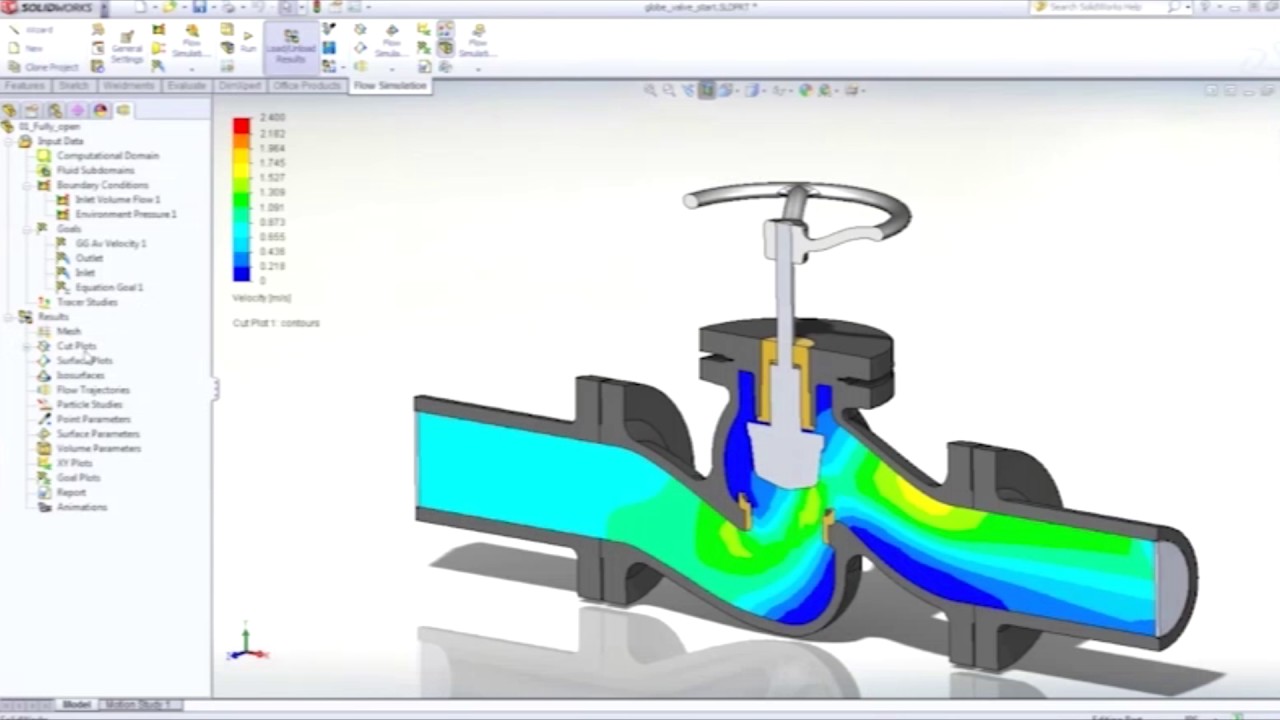Open the FeatureManager tree tab icon
Viewport: 1280px width, 720px height.
tap(9, 110)
